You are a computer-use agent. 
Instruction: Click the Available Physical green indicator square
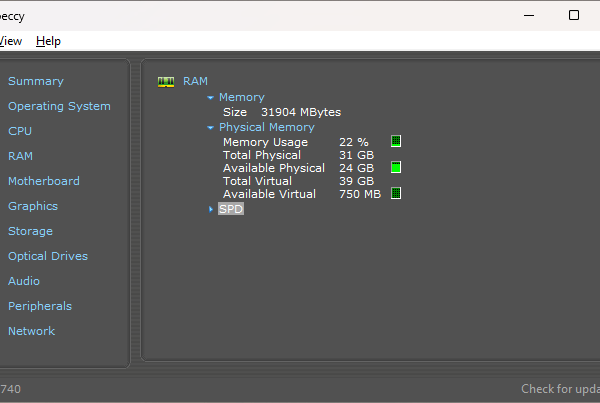coord(396,168)
